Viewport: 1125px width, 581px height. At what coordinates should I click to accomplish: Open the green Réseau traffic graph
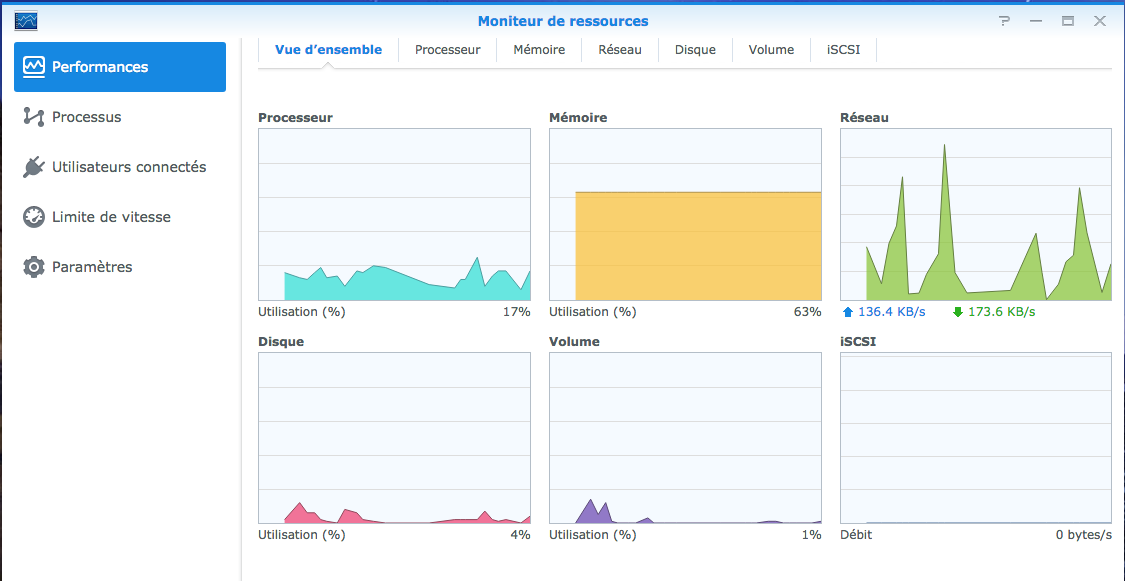976,214
